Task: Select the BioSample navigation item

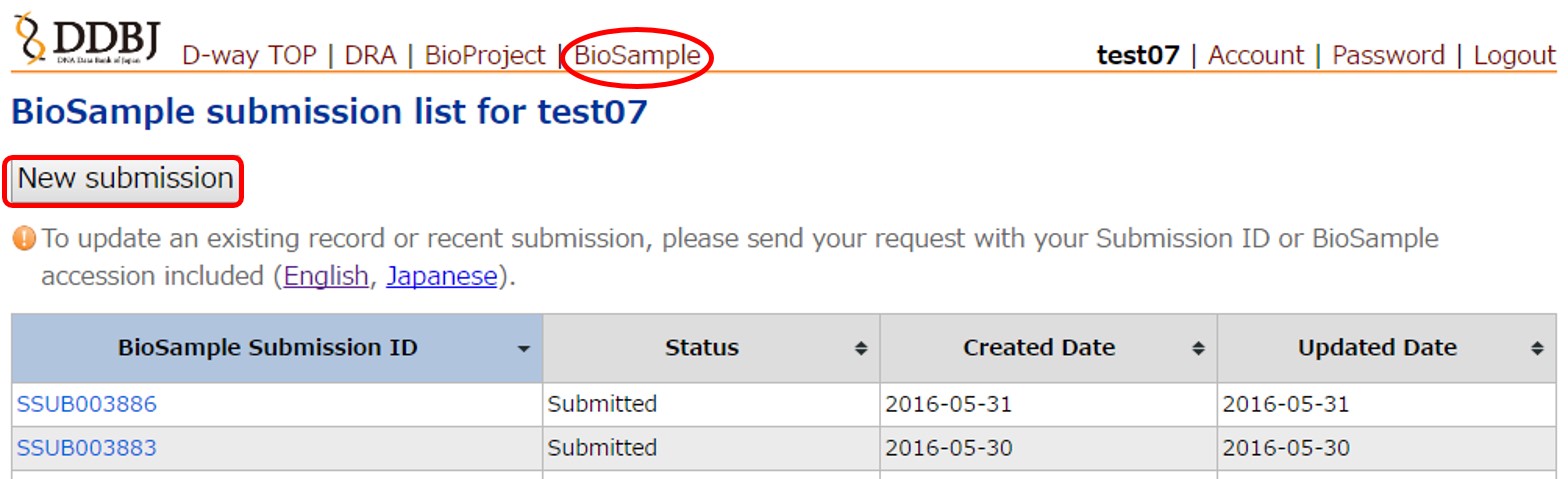Action: click(637, 56)
